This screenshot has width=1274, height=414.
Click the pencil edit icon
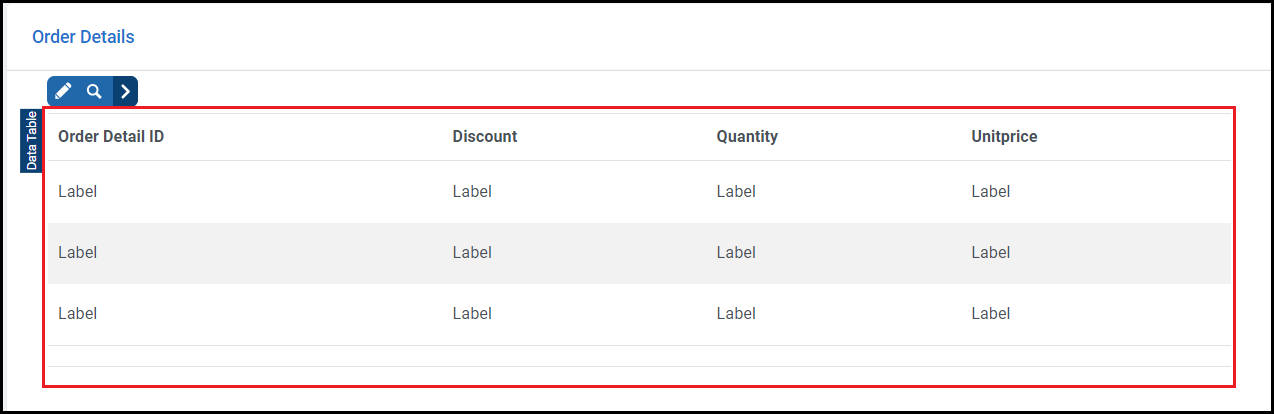pyautogui.click(x=63, y=91)
